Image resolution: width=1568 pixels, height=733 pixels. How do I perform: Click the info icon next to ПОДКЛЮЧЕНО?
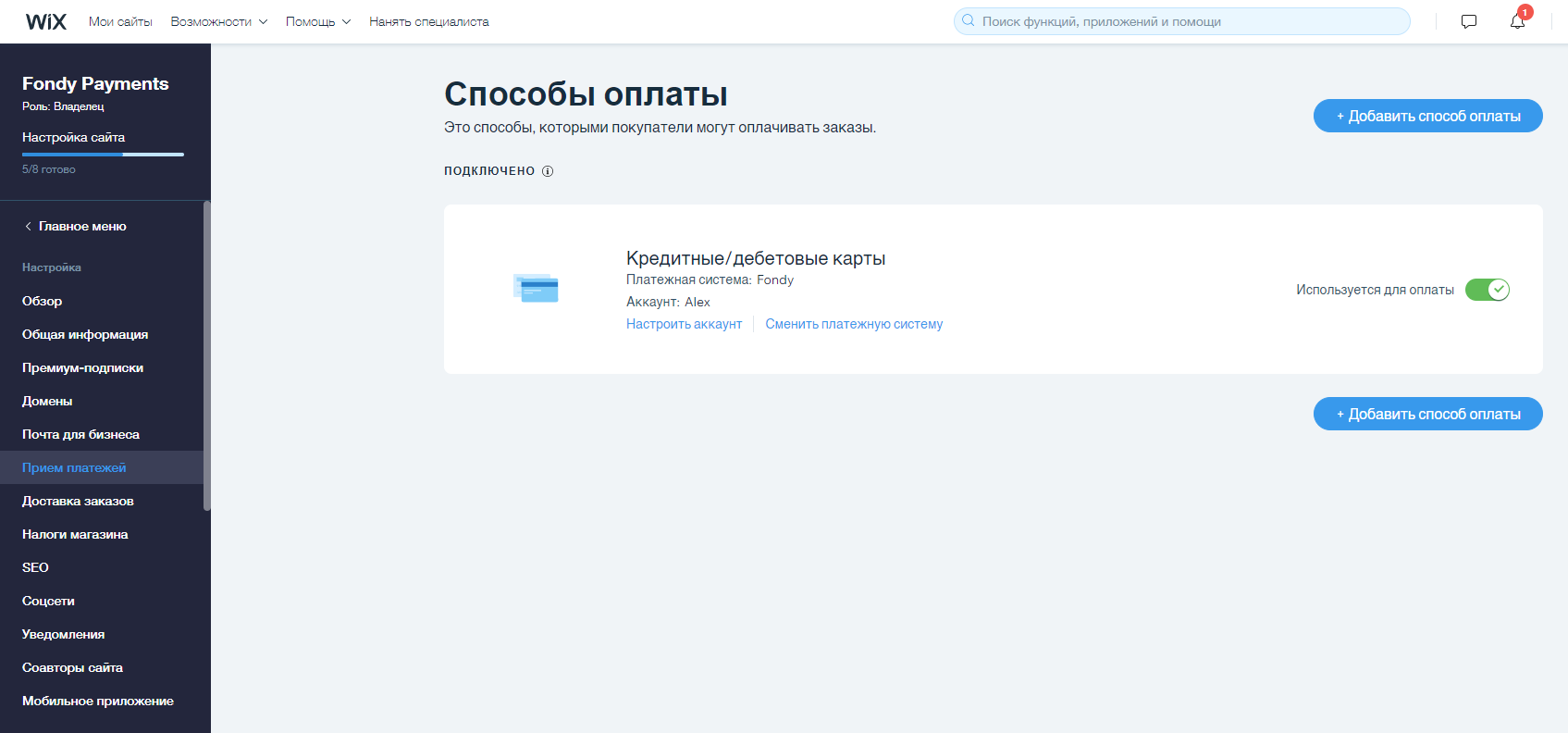[x=548, y=171]
